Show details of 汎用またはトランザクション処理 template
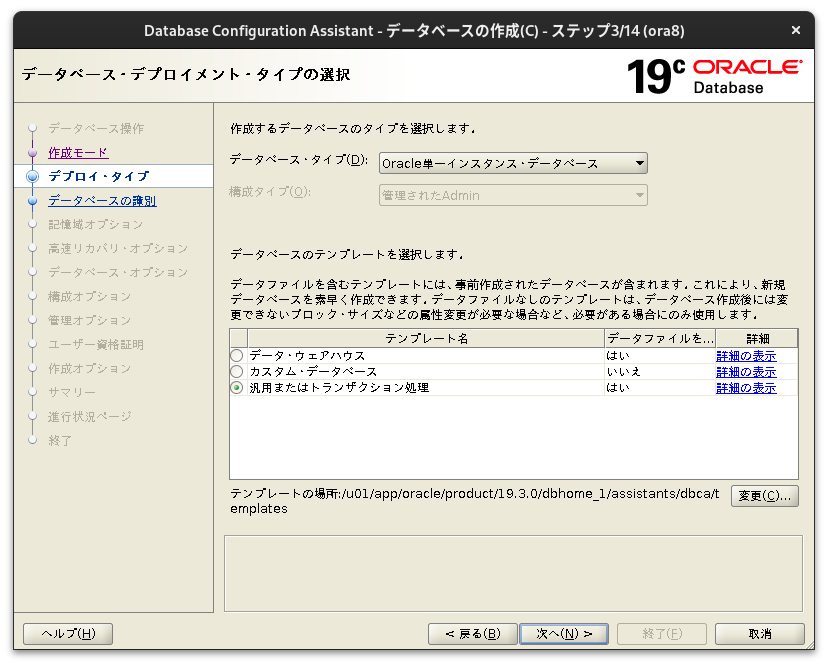This screenshot has width=828, height=666. [x=746, y=387]
